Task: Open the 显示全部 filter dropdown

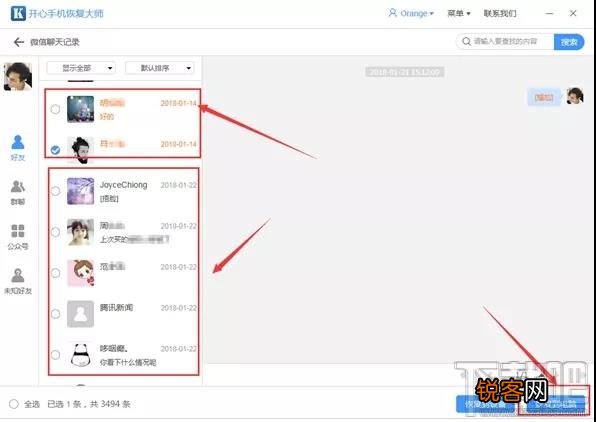Action: click(81, 68)
